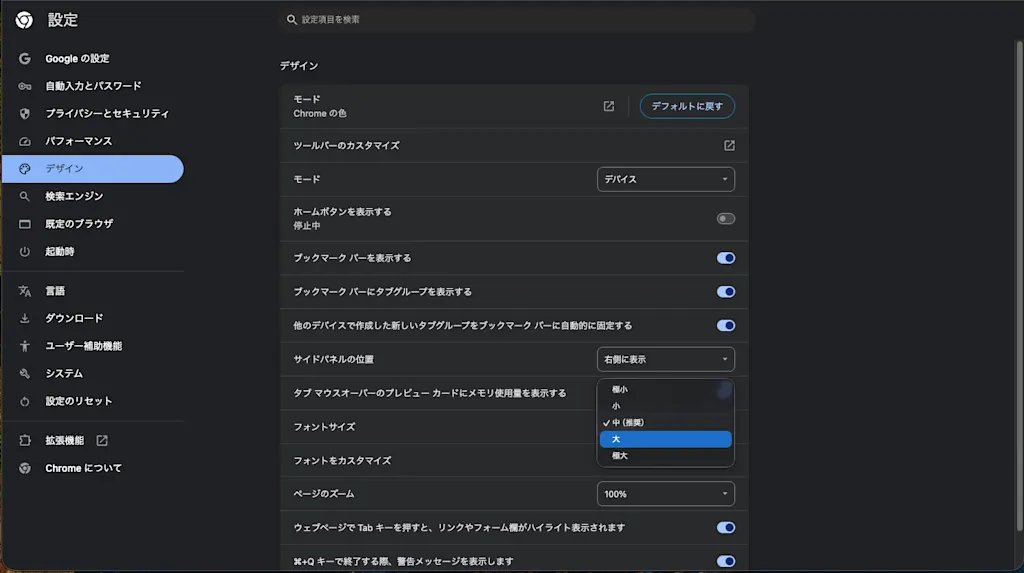Open the ページのズーム 100% dropdown
1024x573 pixels.
(x=665, y=494)
